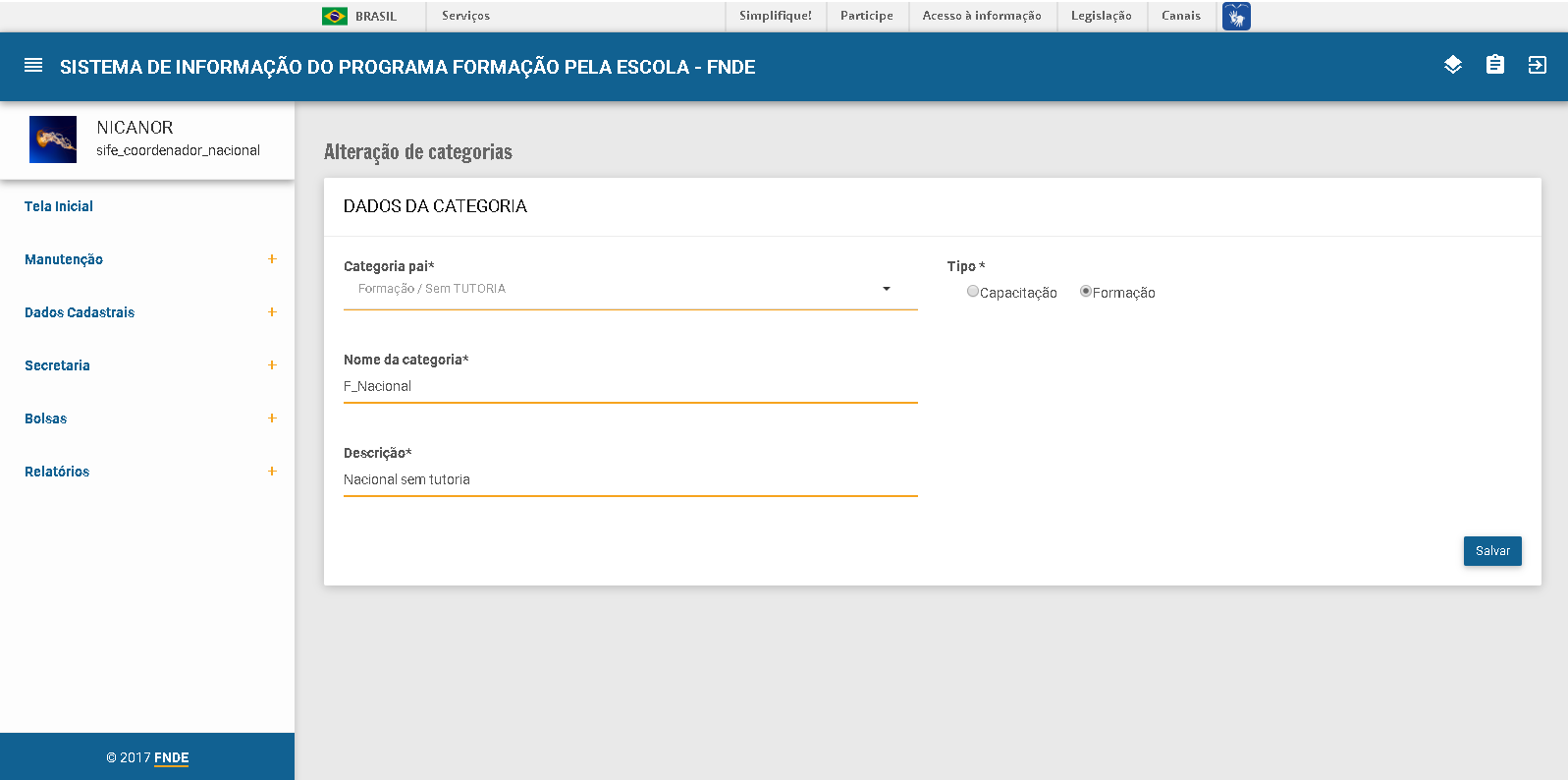Image resolution: width=1568 pixels, height=780 pixels.
Task: Click the layers icon in the header
Action: click(1453, 65)
